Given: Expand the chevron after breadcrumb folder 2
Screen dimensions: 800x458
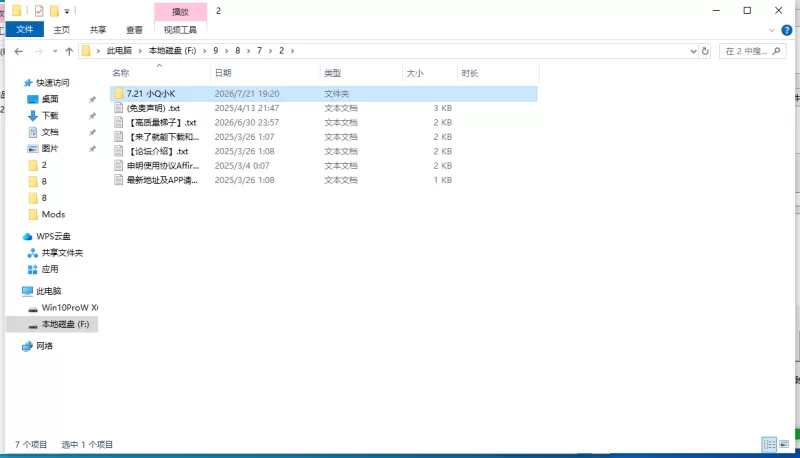Looking at the screenshot, I should pos(292,51).
